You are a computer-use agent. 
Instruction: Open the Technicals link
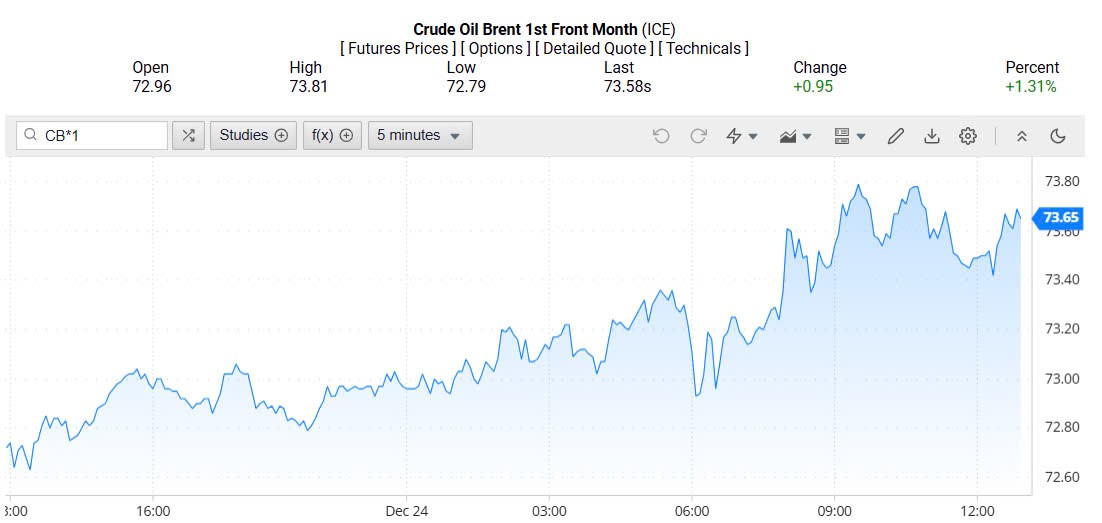click(704, 48)
